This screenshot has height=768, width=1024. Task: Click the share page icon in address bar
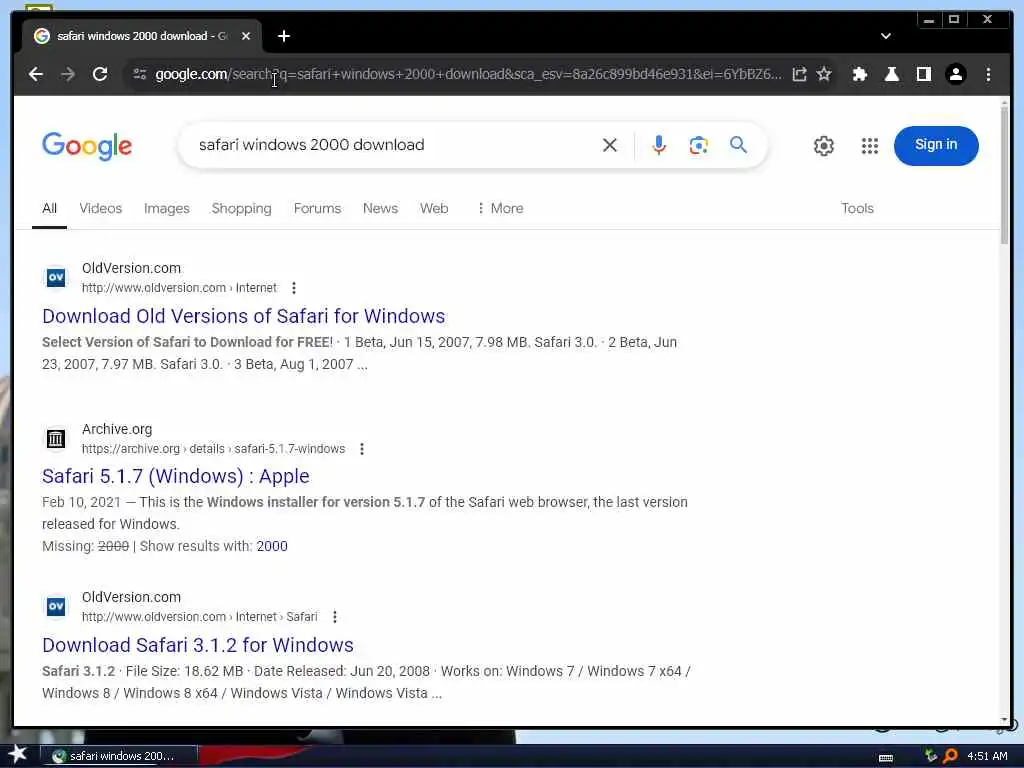(799, 74)
